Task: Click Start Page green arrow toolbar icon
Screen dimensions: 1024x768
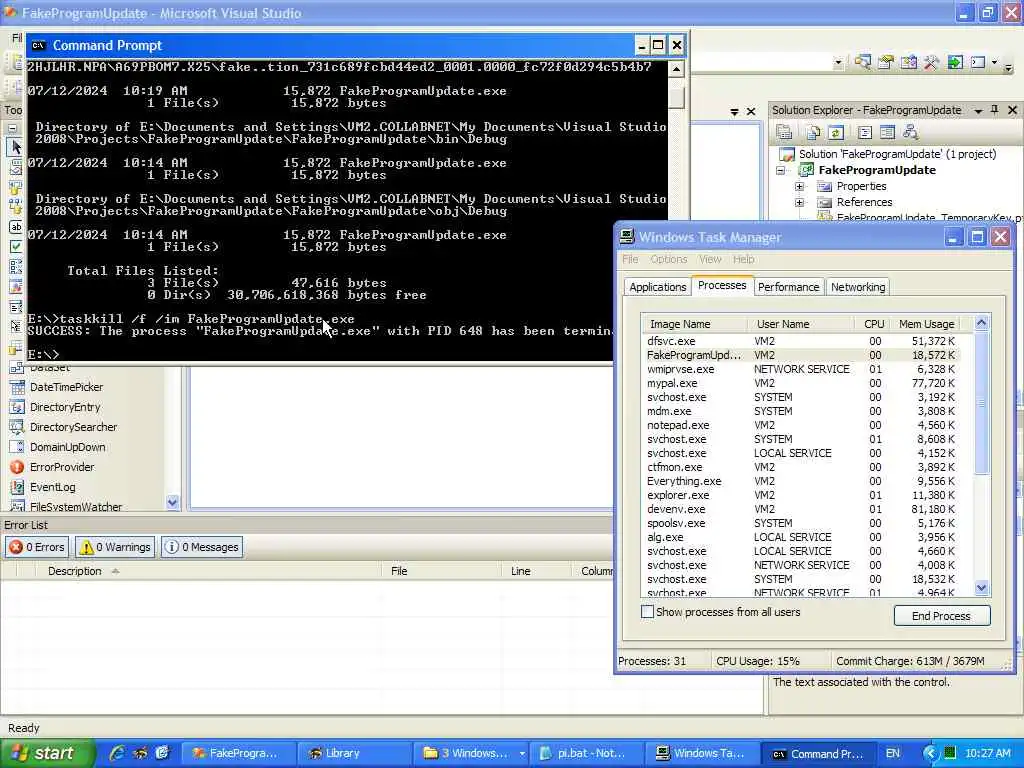Action: pyautogui.click(x=955, y=63)
